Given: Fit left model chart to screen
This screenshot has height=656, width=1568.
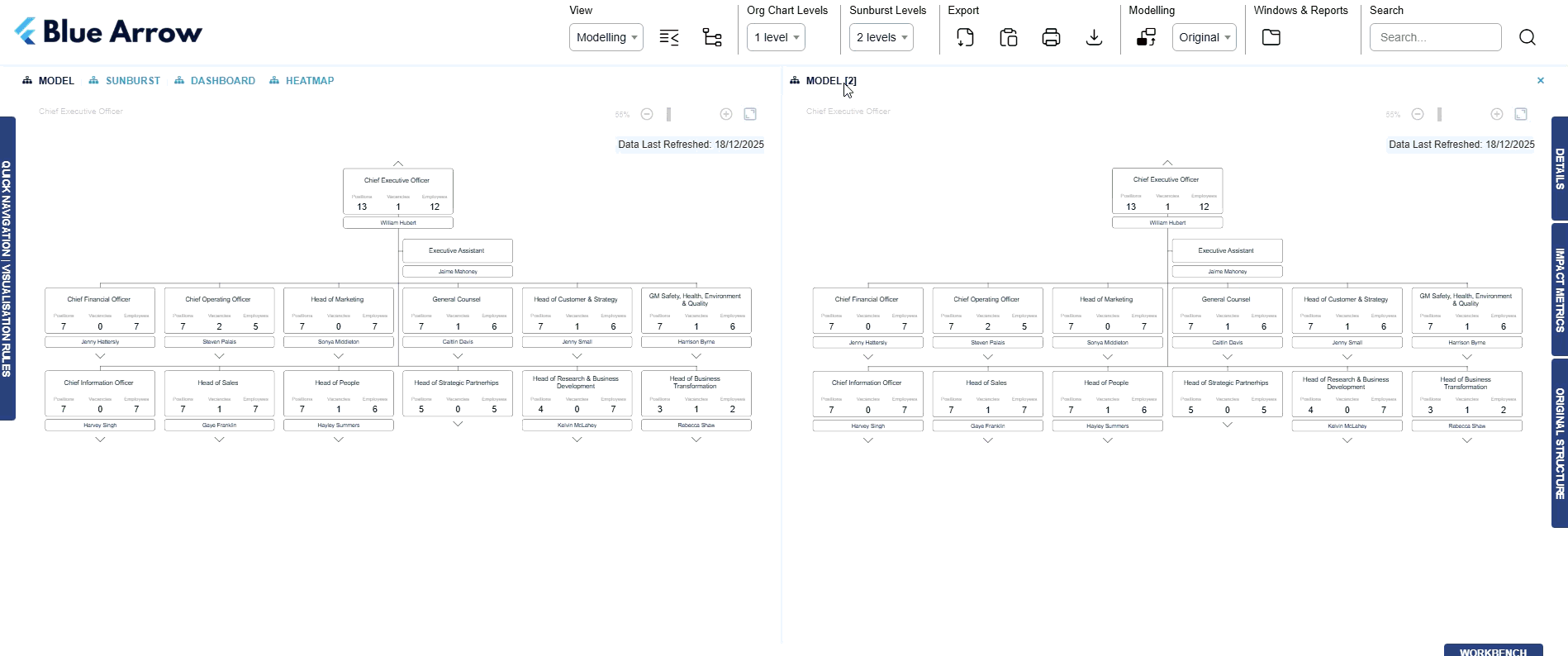Looking at the screenshot, I should (750, 114).
